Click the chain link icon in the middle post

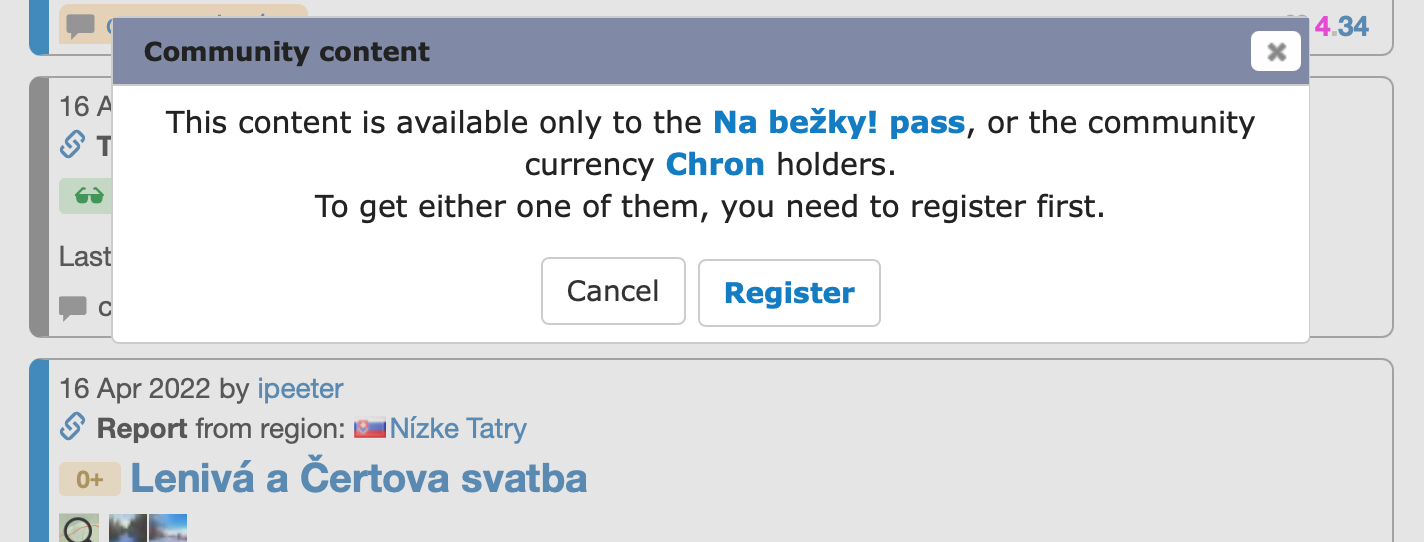click(x=73, y=147)
